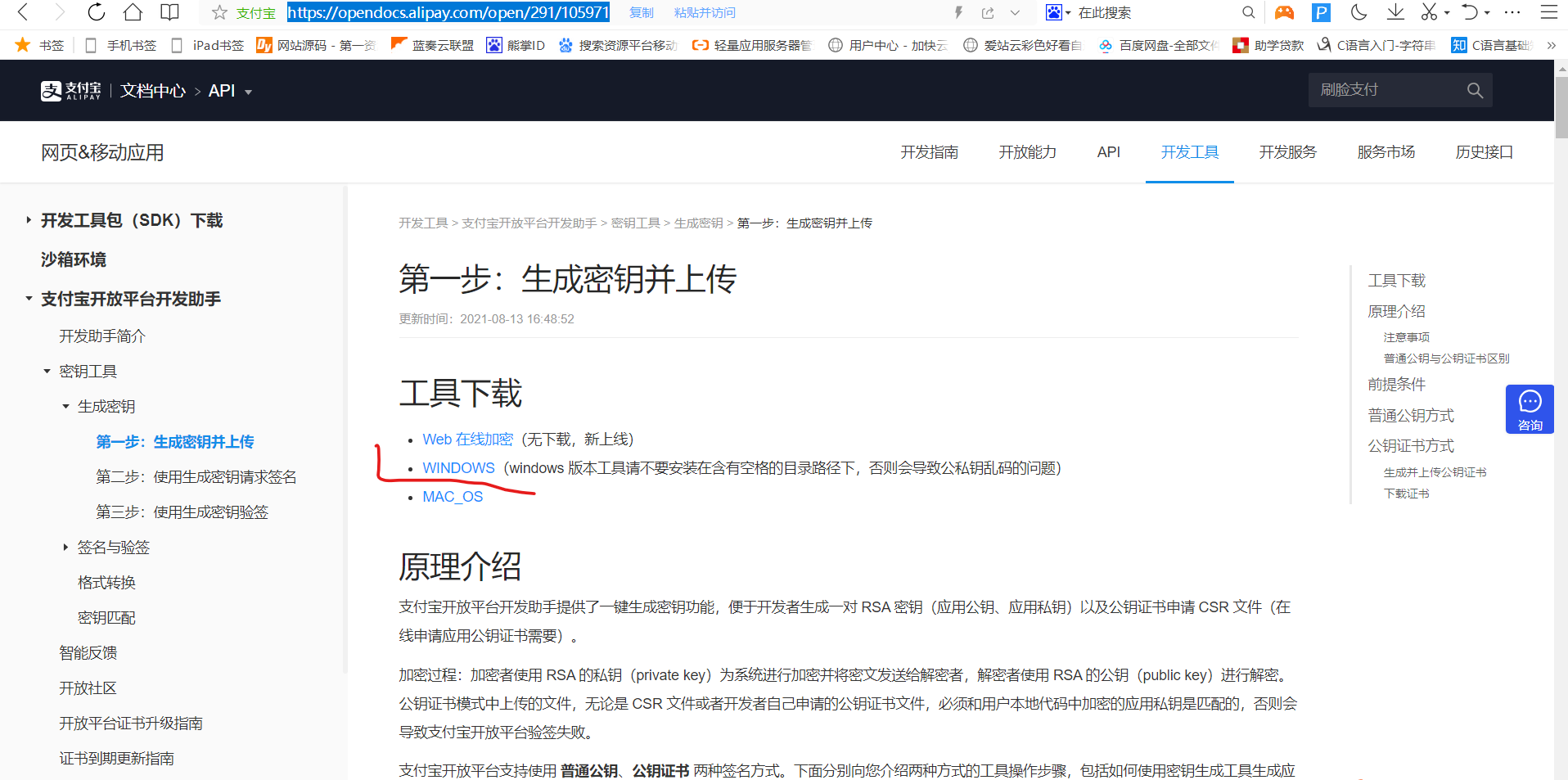The width and height of the screenshot is (1568, 780).
Task: Open the game center controller icon
Action: [1283, 12]
